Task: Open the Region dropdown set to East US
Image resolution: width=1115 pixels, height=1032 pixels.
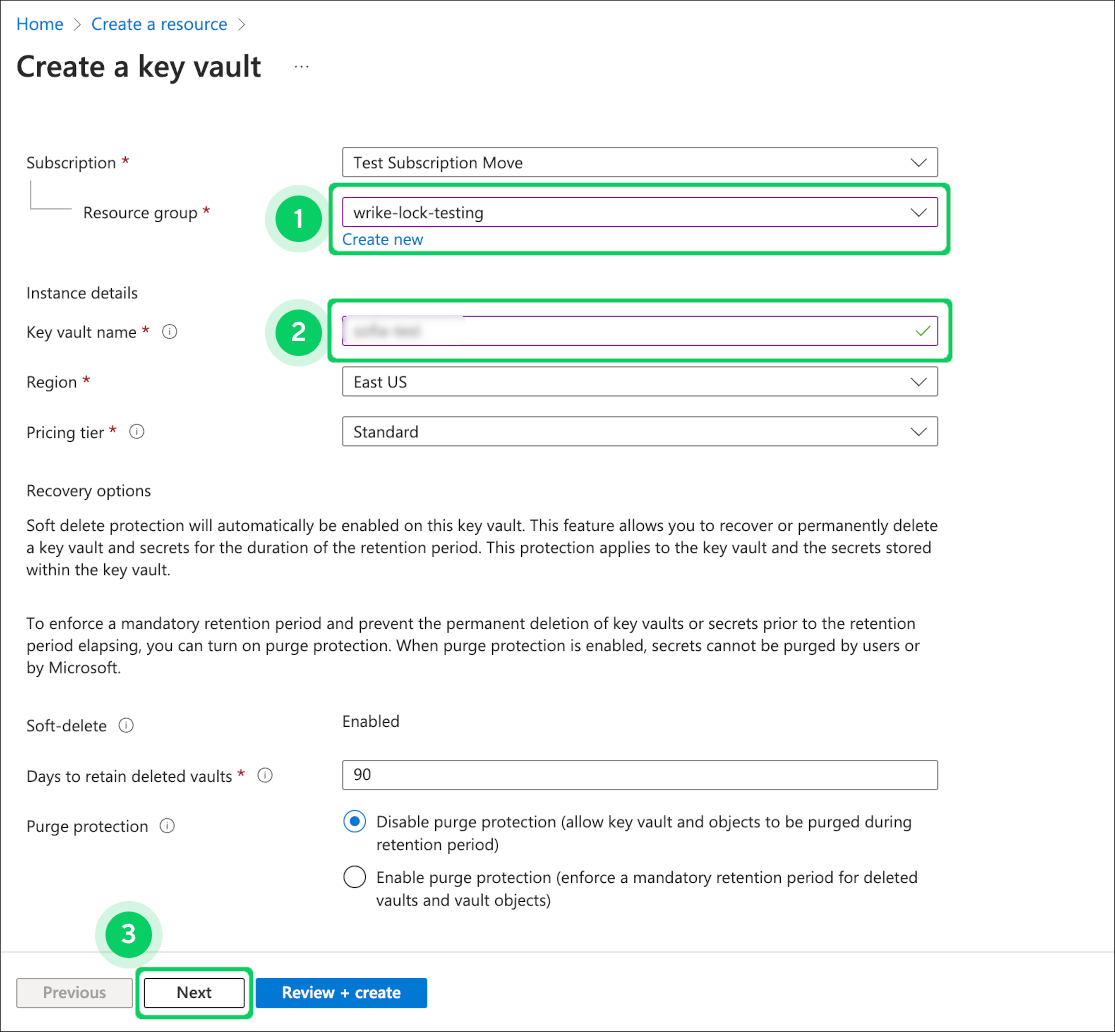Action: (639, 382)
